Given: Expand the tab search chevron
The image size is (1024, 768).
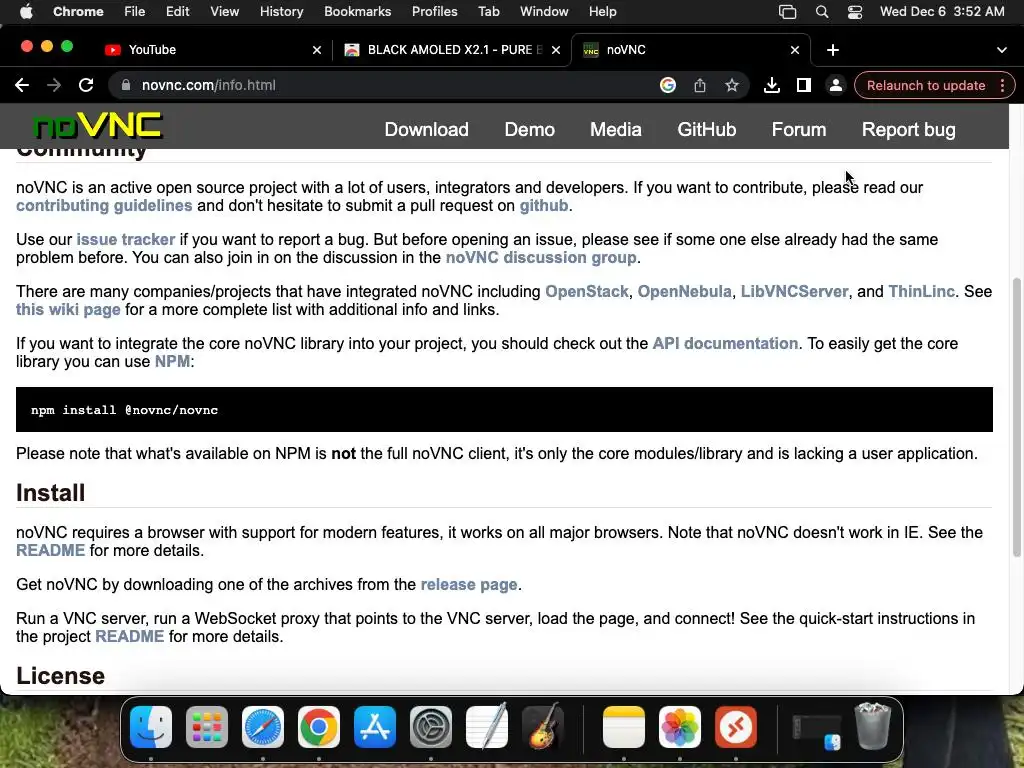Looking at the screenshot, I should [1001, 50].
